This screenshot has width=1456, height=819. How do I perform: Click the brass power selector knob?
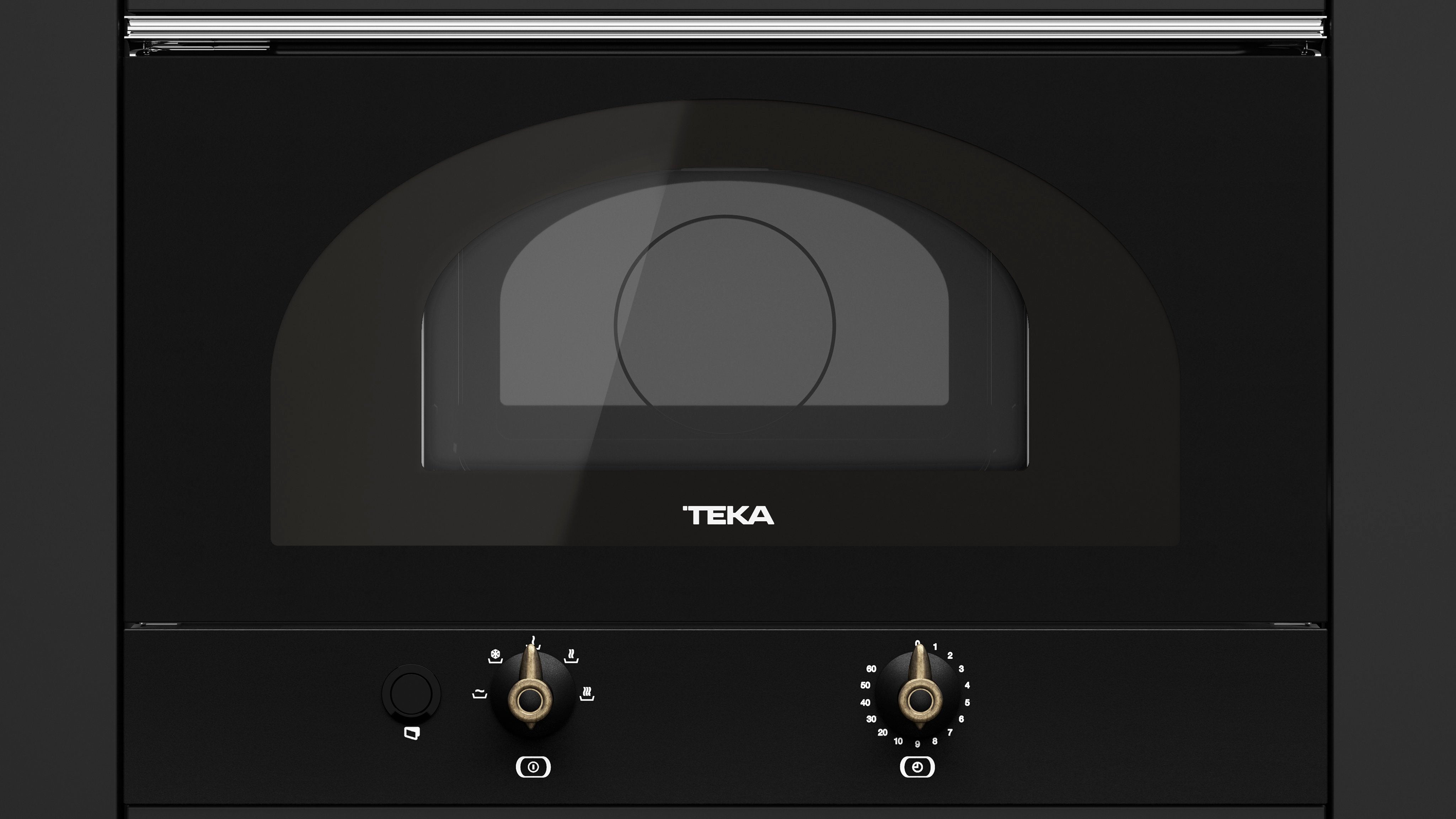coord(531,700)
